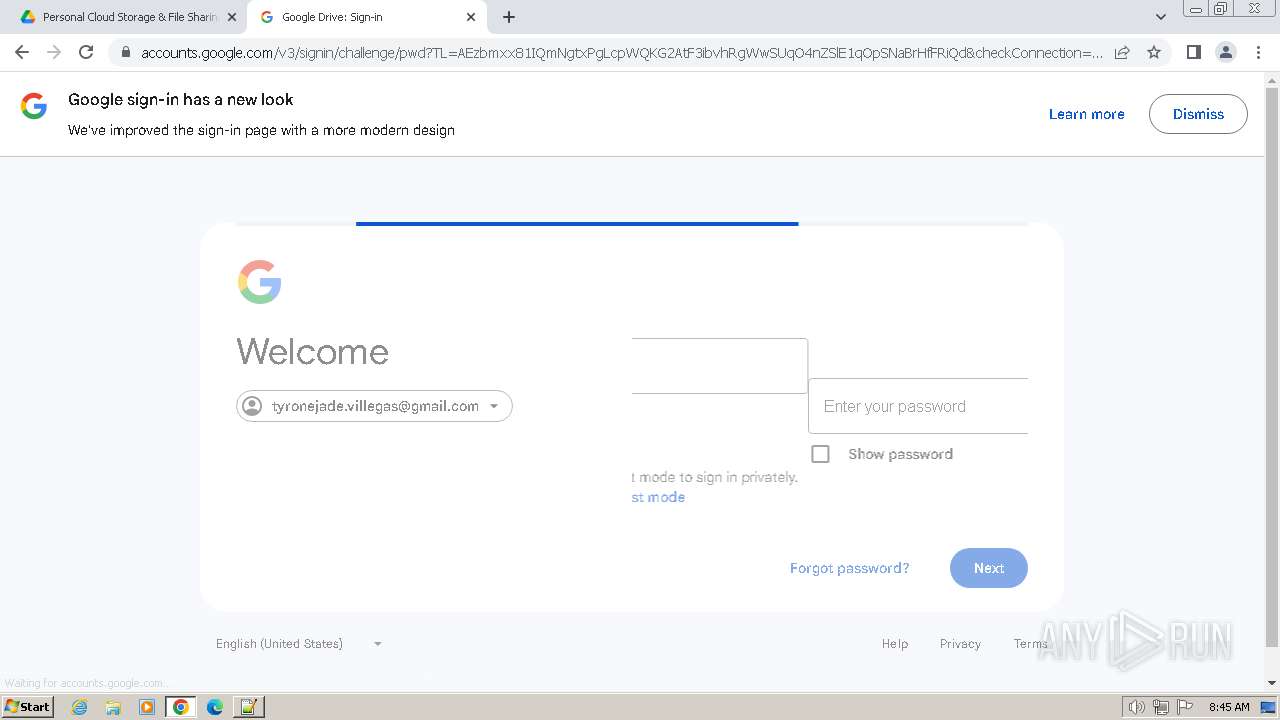Click the Action Center flag icon
This screenshot has height=720, width=1280.
[x=1185, y=707]
